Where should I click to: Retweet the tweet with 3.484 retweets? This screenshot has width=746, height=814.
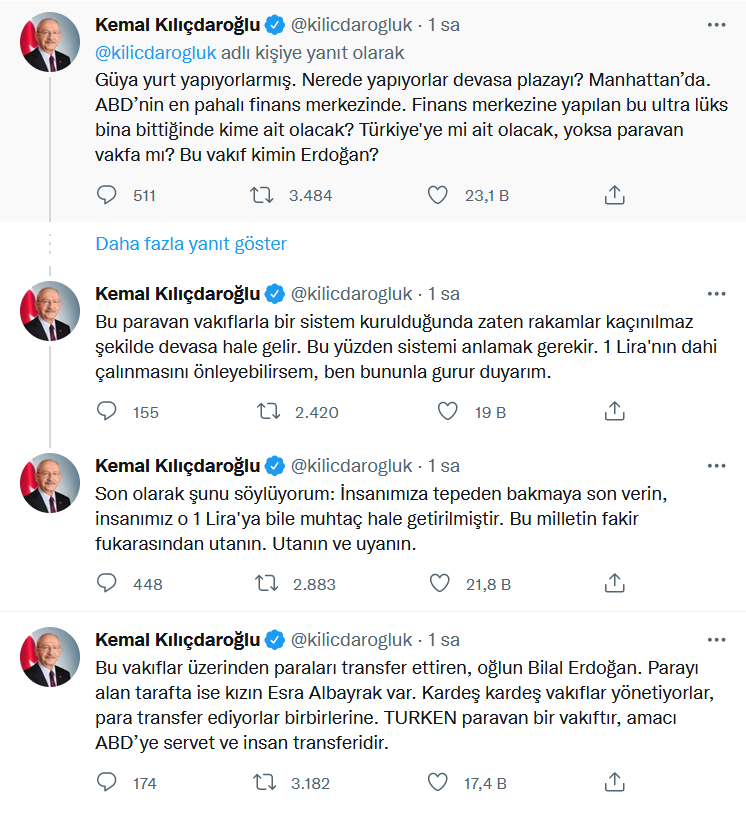coord(261,195)
